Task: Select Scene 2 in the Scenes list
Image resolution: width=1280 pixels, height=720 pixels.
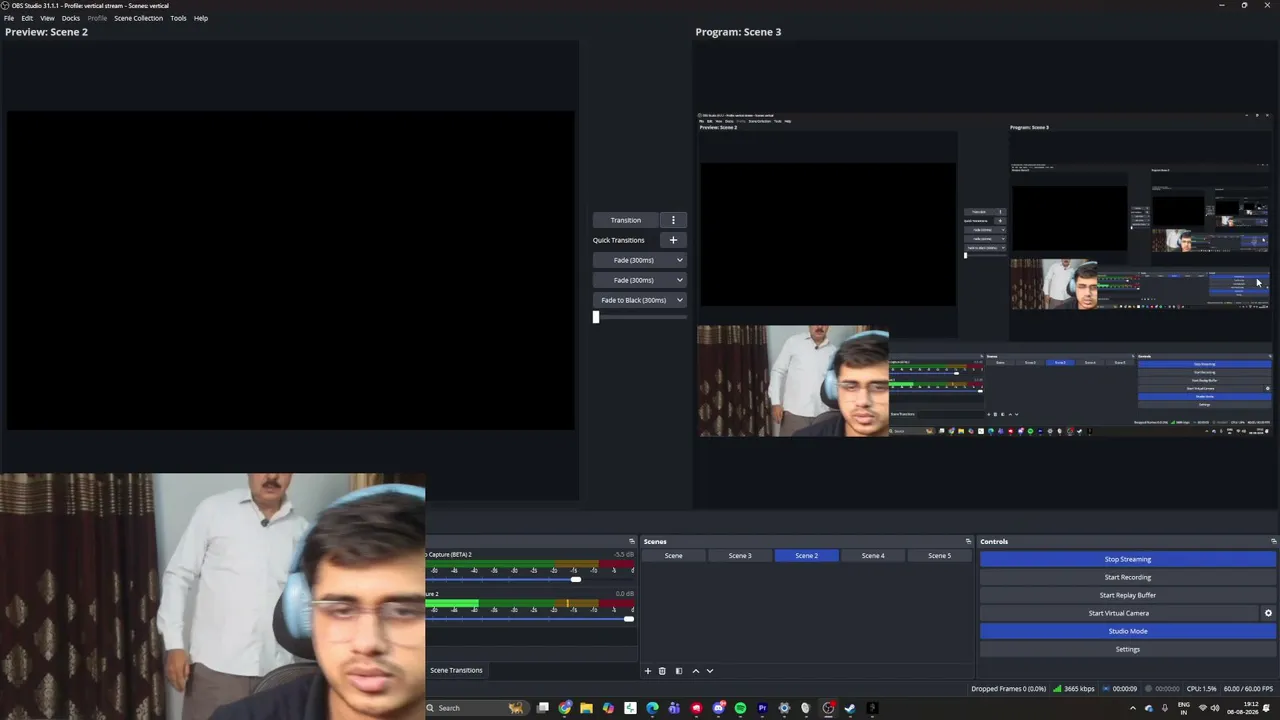Action: coord(807,556)
